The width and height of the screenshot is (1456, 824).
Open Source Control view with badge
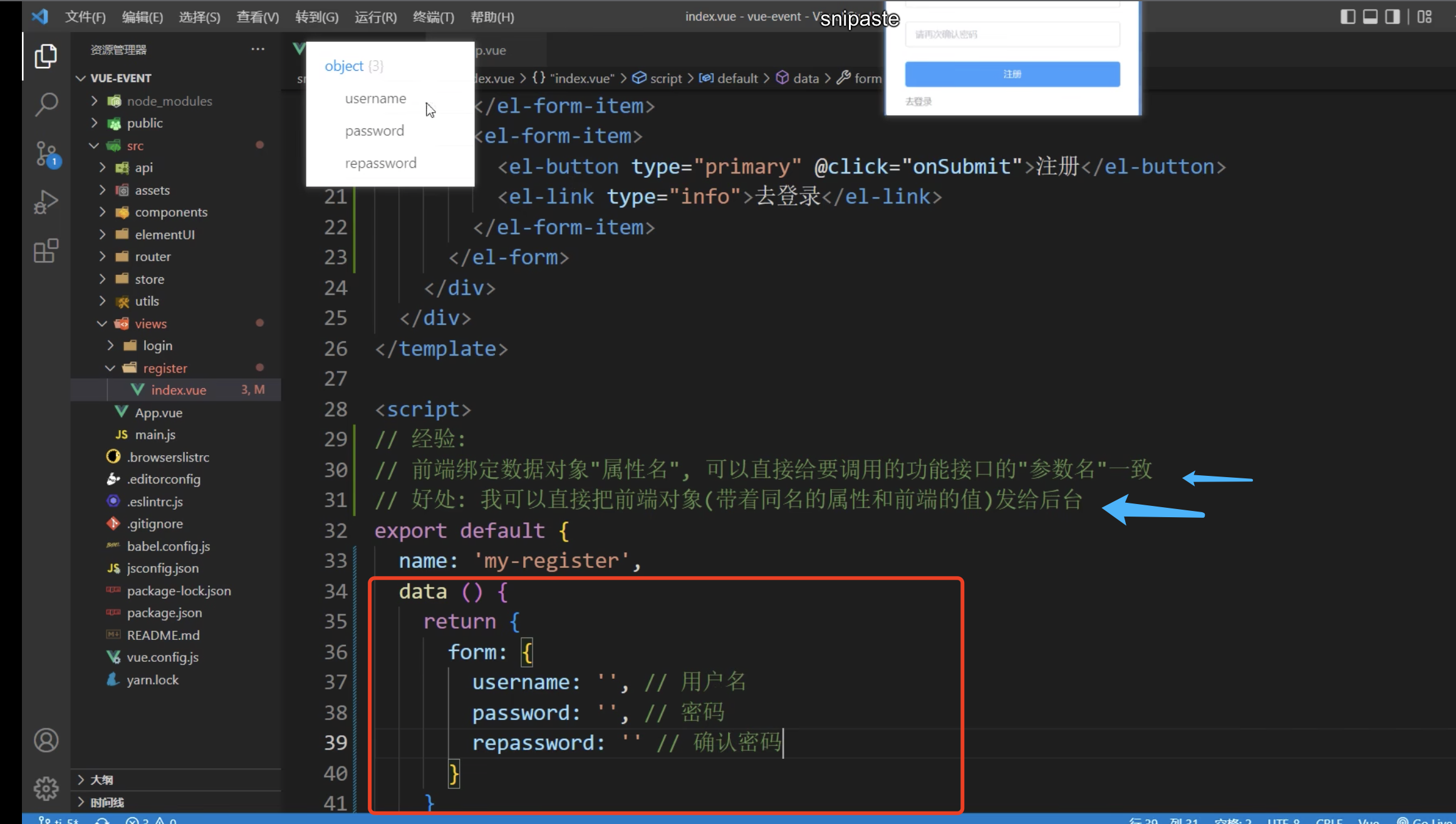point(47,154)
